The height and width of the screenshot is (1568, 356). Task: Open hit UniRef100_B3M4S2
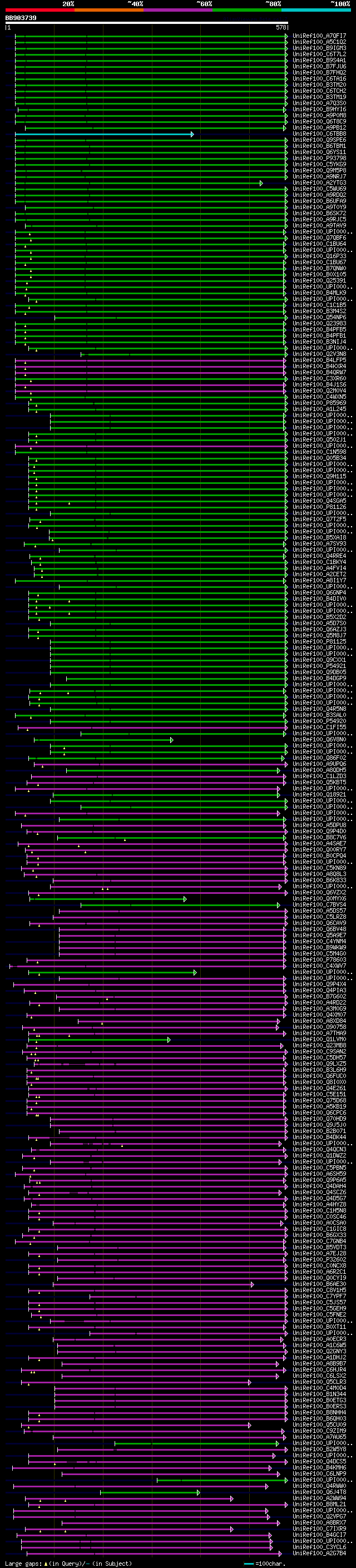coord(319,311)
